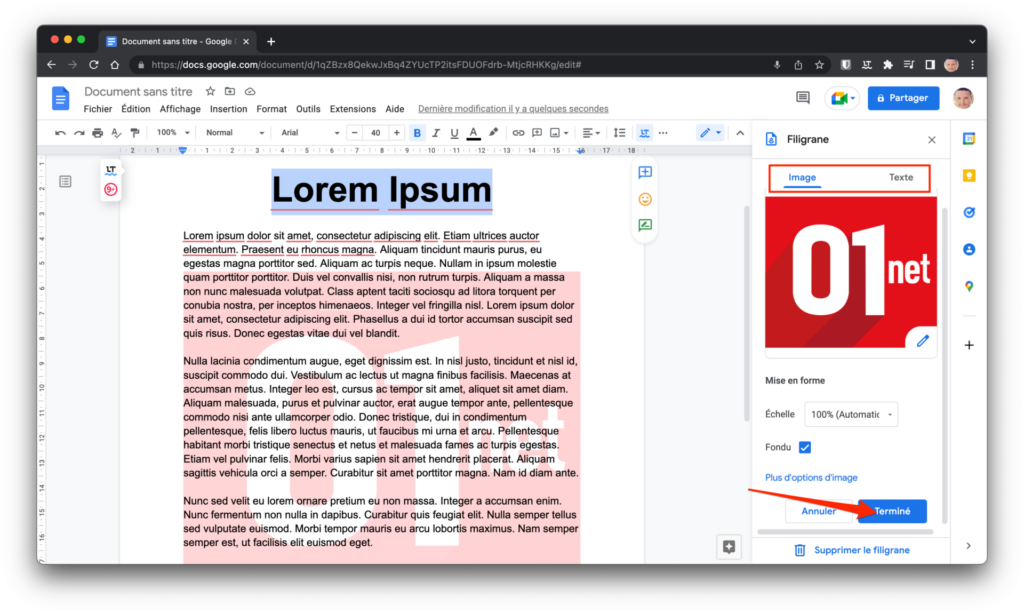
Task: Click the Terminé button
Action: click(892, 511)
